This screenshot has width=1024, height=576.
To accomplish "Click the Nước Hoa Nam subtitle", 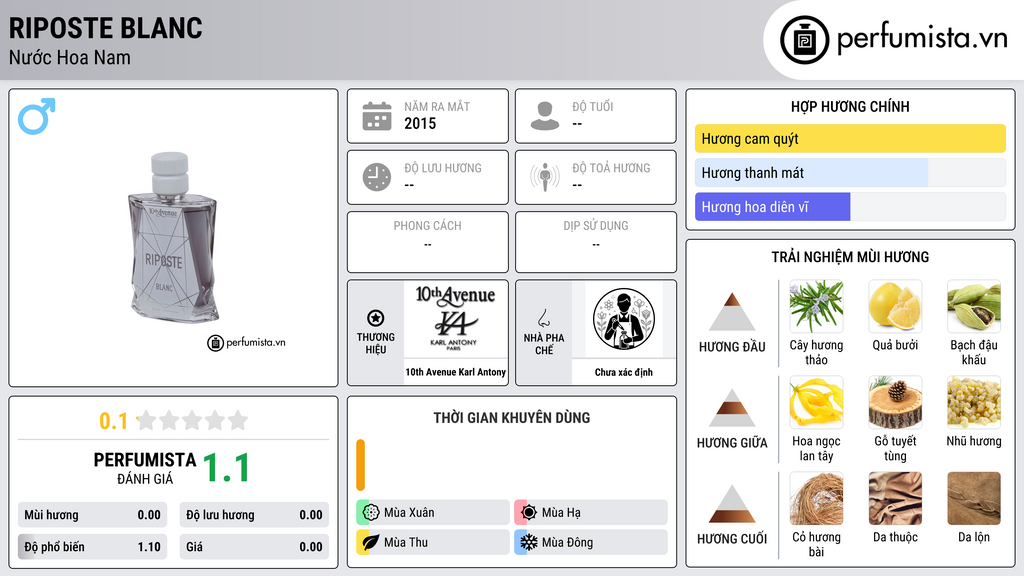I will pyautogui.click(x=70, y=57).
